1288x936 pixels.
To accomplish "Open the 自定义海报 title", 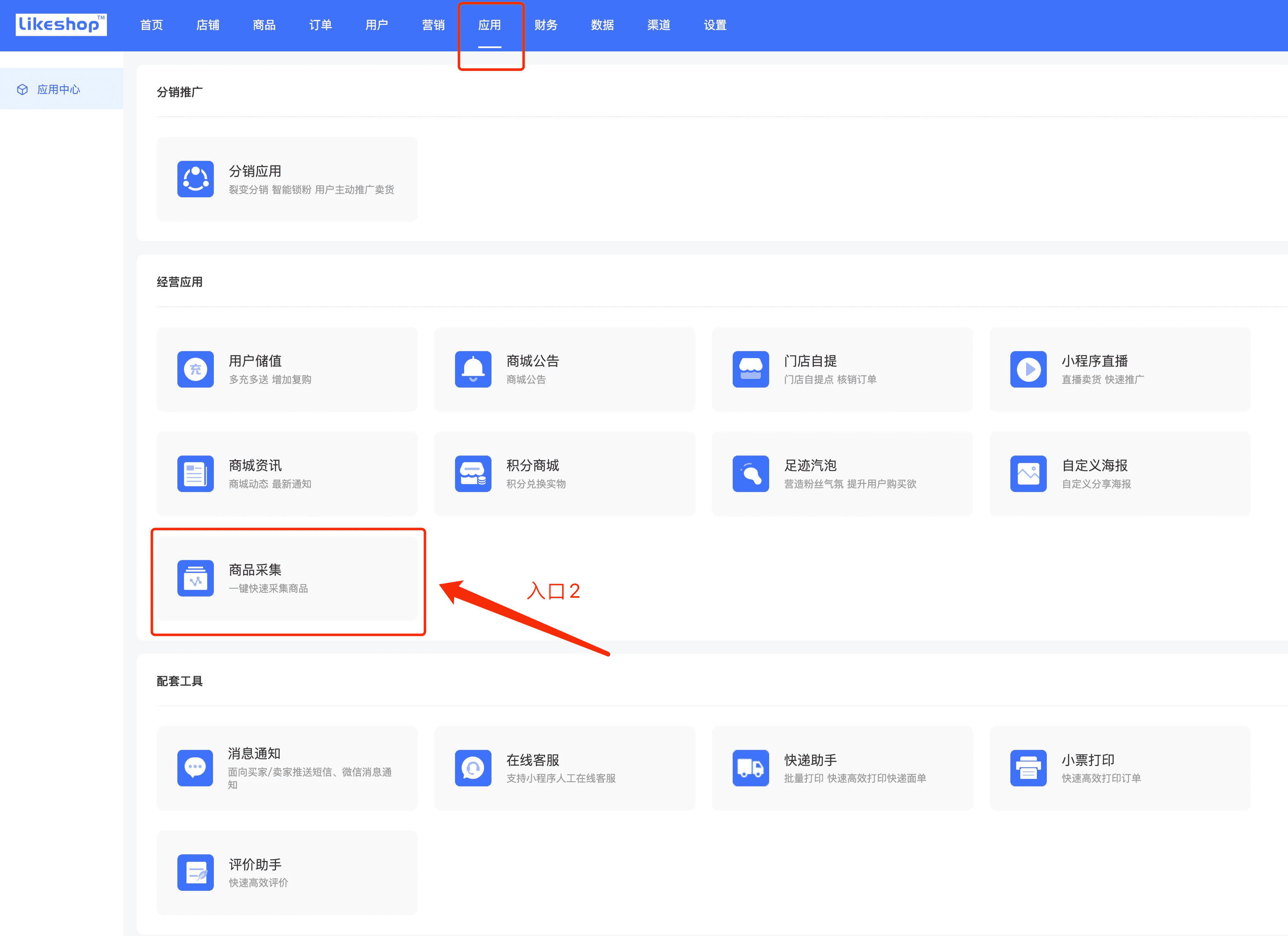I will coord(1095,465).
